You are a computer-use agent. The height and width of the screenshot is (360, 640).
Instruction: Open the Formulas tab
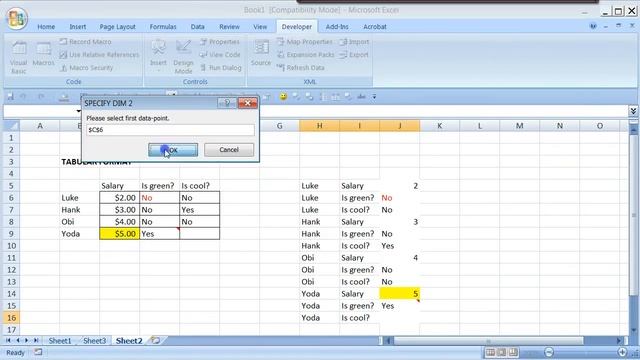click(163, 27)
